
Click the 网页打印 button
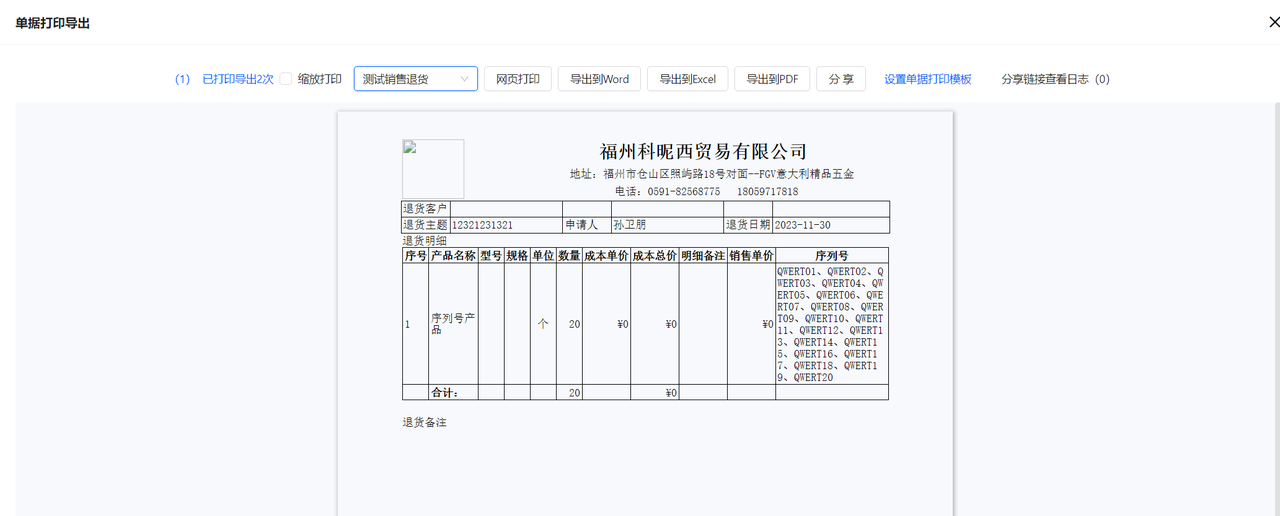coord(518,79)
